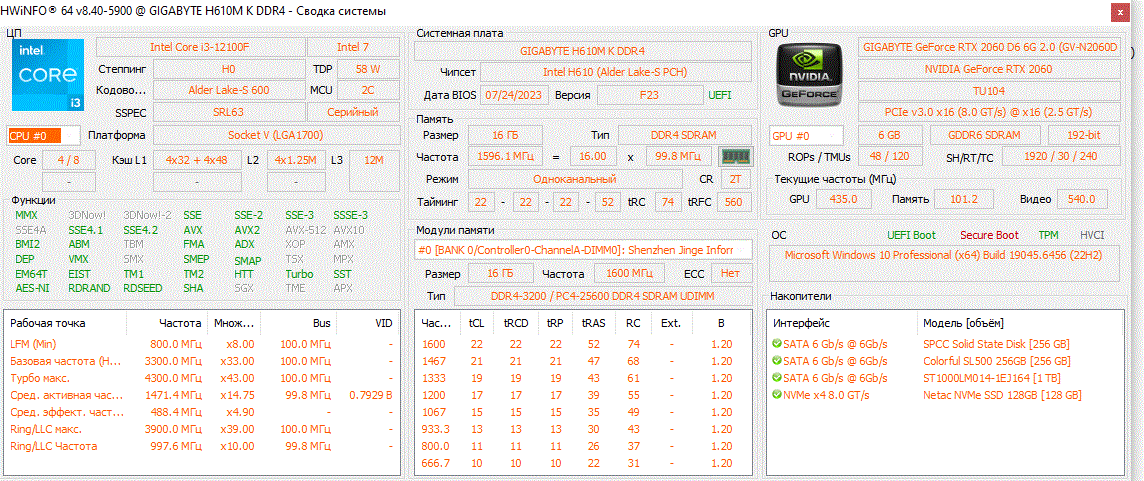Click the Socket V (LGA1700) platform field

[x=276, y=135]
